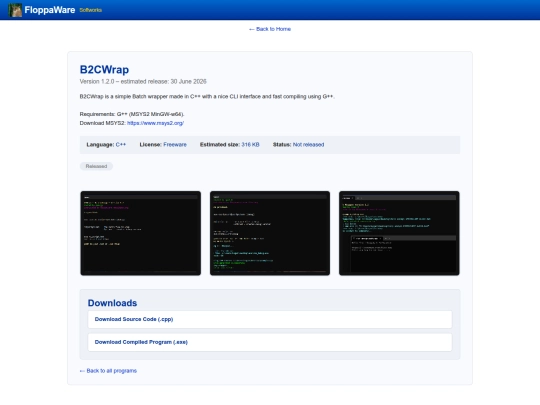Go back to all programs
The image size is (540, 405).
pos(108,371)
